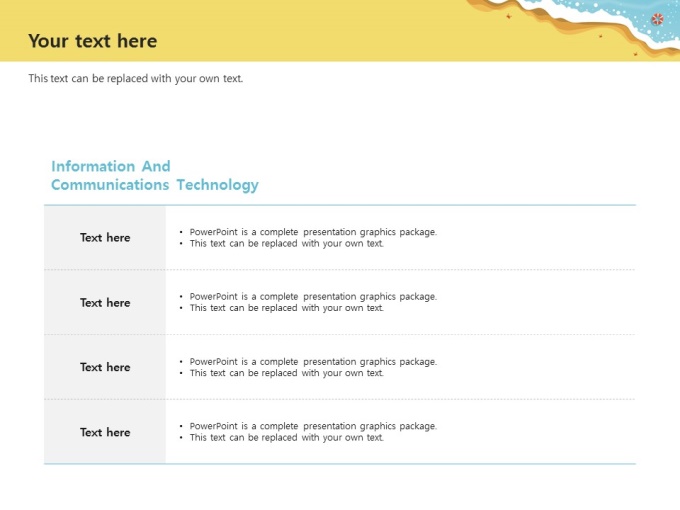Viewport: 680px width, 510px height.
Task: Click the 'Your text here' slide title
Action: click(93, 41)
